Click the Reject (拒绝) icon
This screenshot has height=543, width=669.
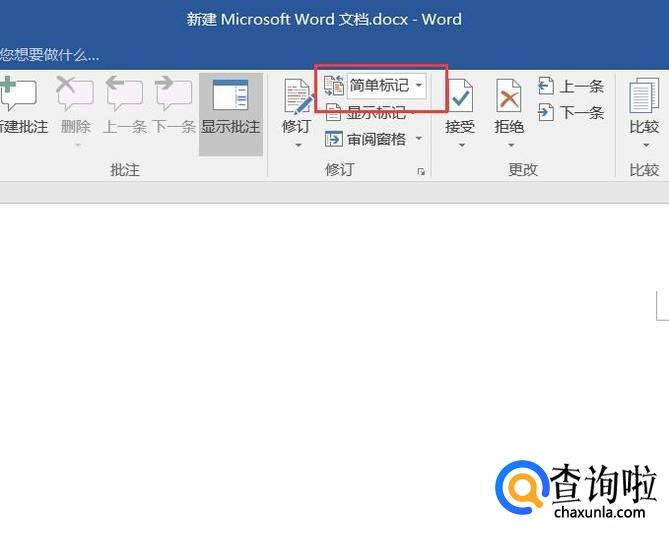coord(509,97)
